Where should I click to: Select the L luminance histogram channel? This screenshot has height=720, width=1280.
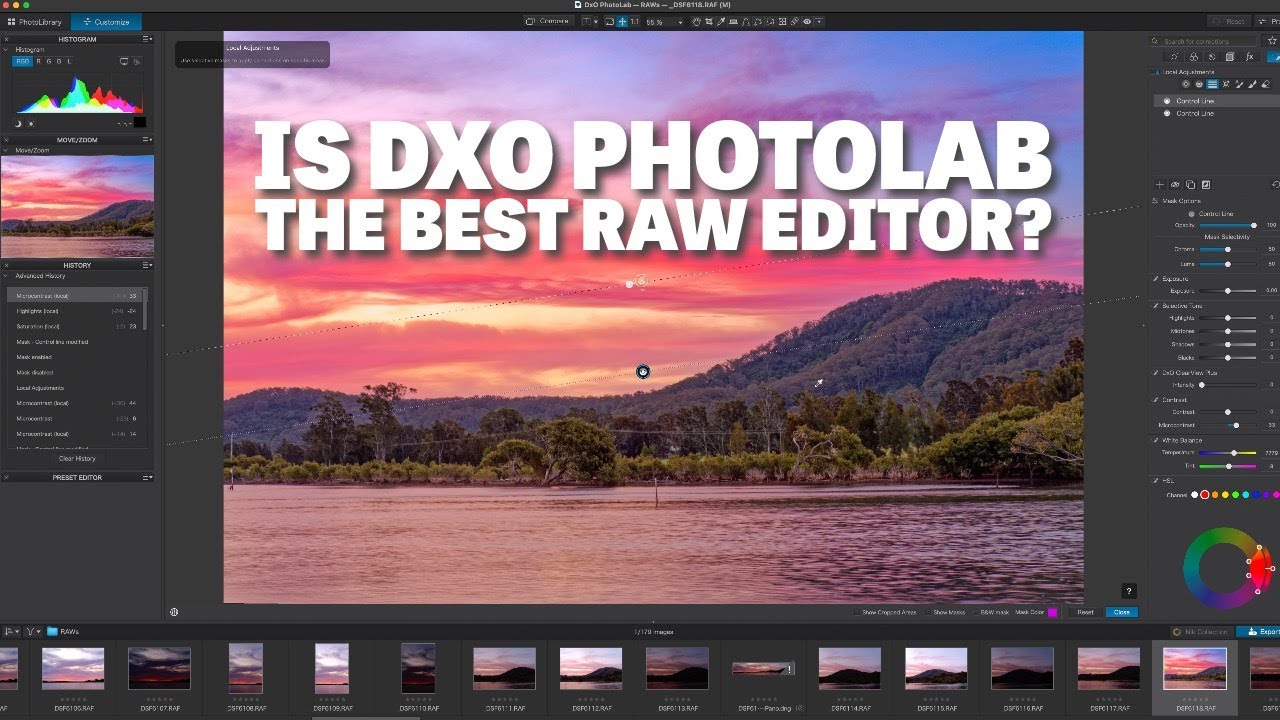[70, 61]
